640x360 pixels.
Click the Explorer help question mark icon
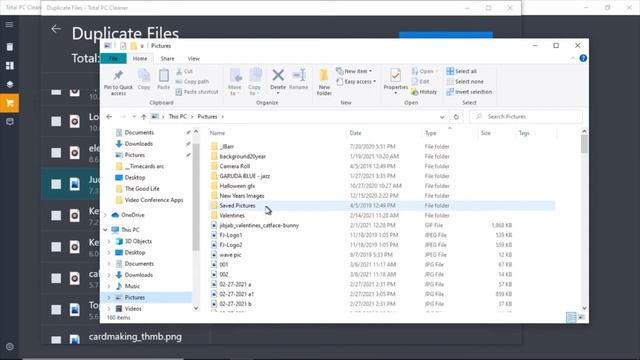coord(583,58)
